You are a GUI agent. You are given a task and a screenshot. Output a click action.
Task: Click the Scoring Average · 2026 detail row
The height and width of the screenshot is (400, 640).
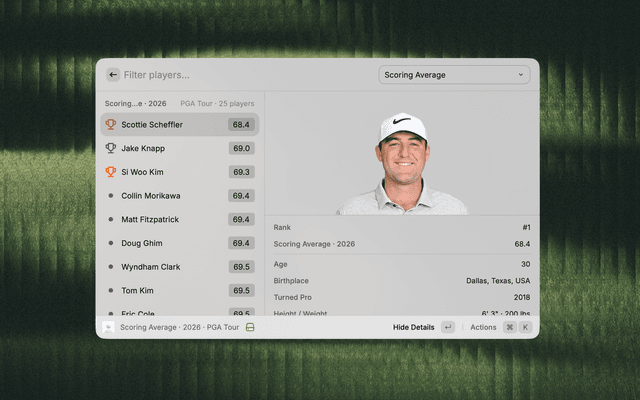click(402, 244)
